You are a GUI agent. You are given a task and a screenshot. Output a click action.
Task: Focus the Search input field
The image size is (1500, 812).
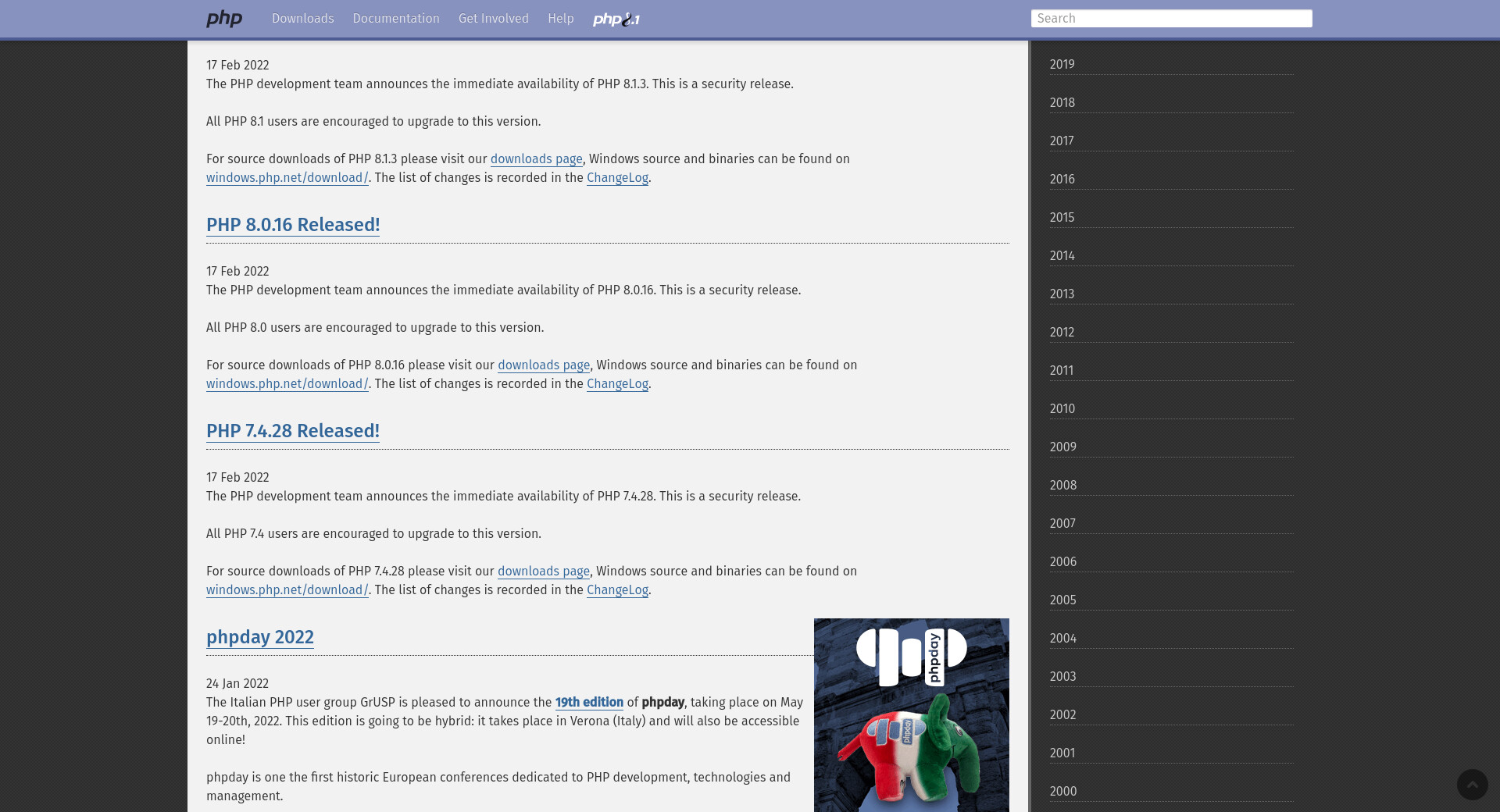click(1170, 19)
